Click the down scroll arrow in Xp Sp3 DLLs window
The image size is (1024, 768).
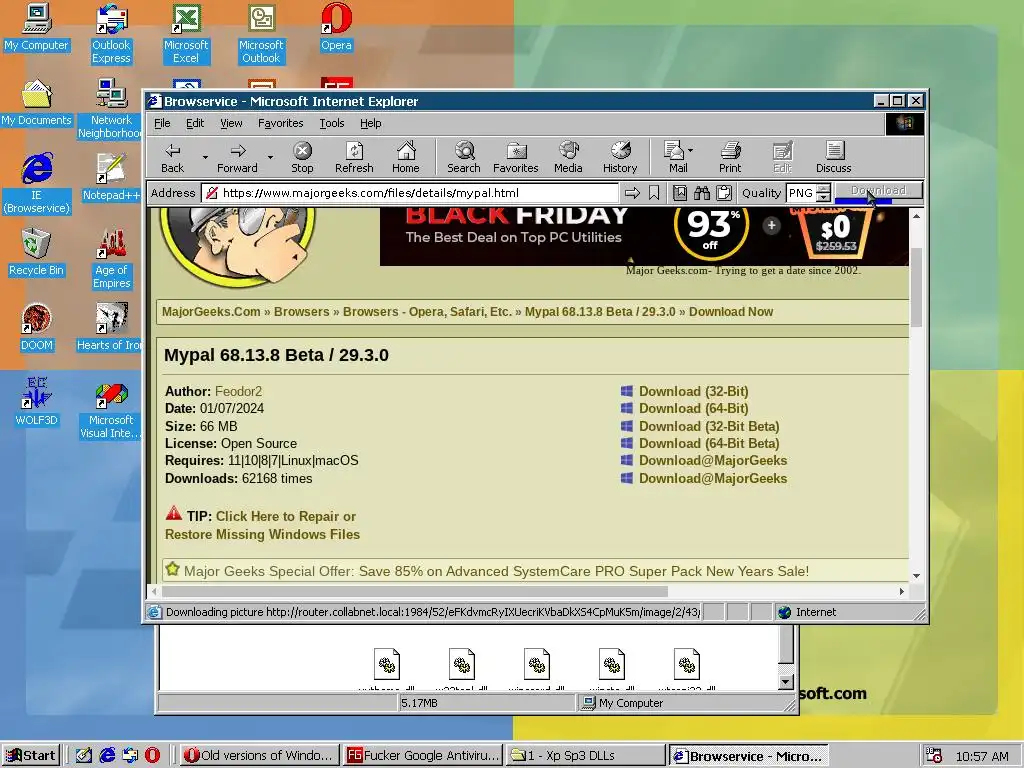[x=786, y=682]
